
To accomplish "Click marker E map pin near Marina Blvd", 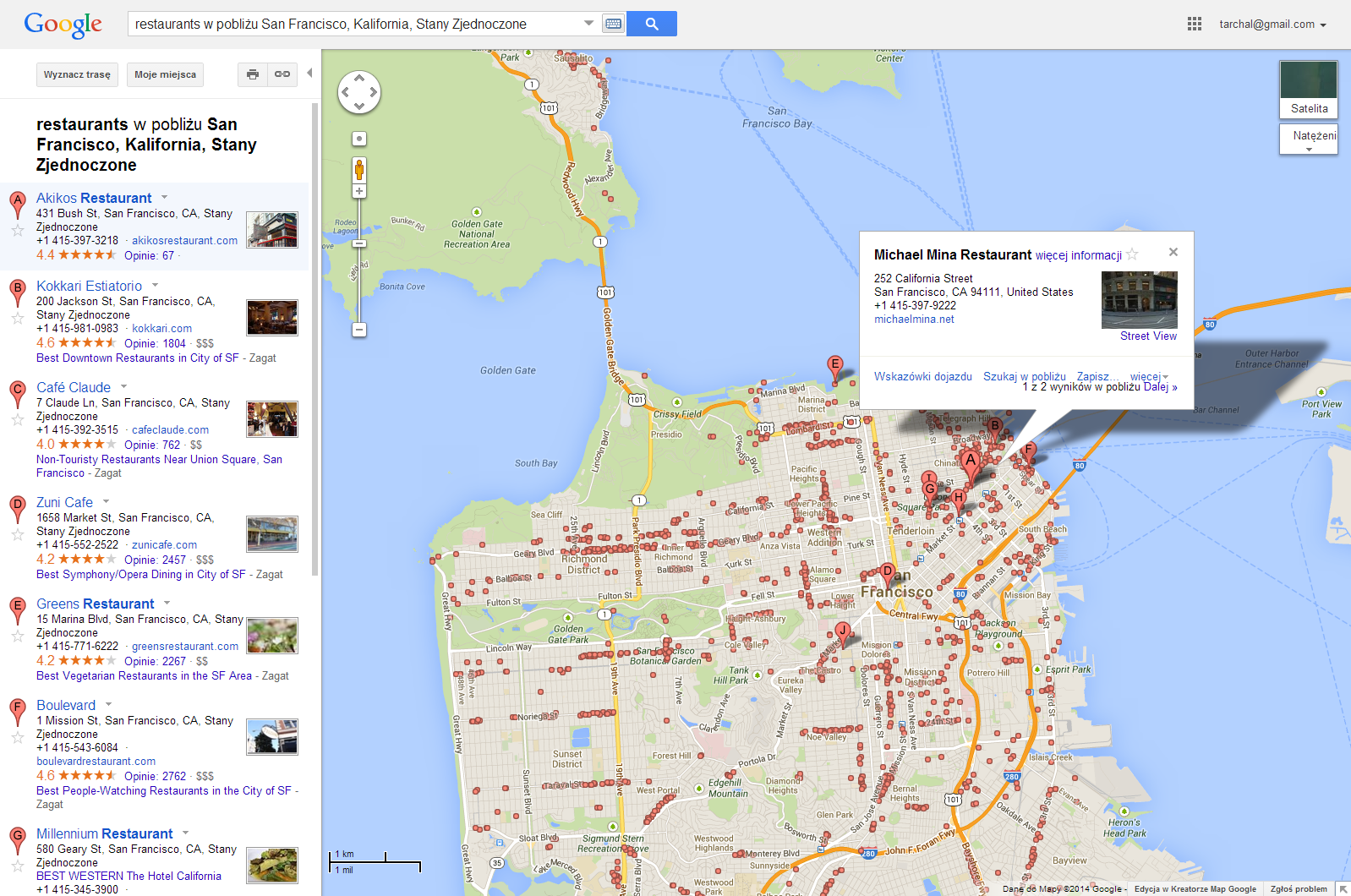I will click(x=835, y=369).
